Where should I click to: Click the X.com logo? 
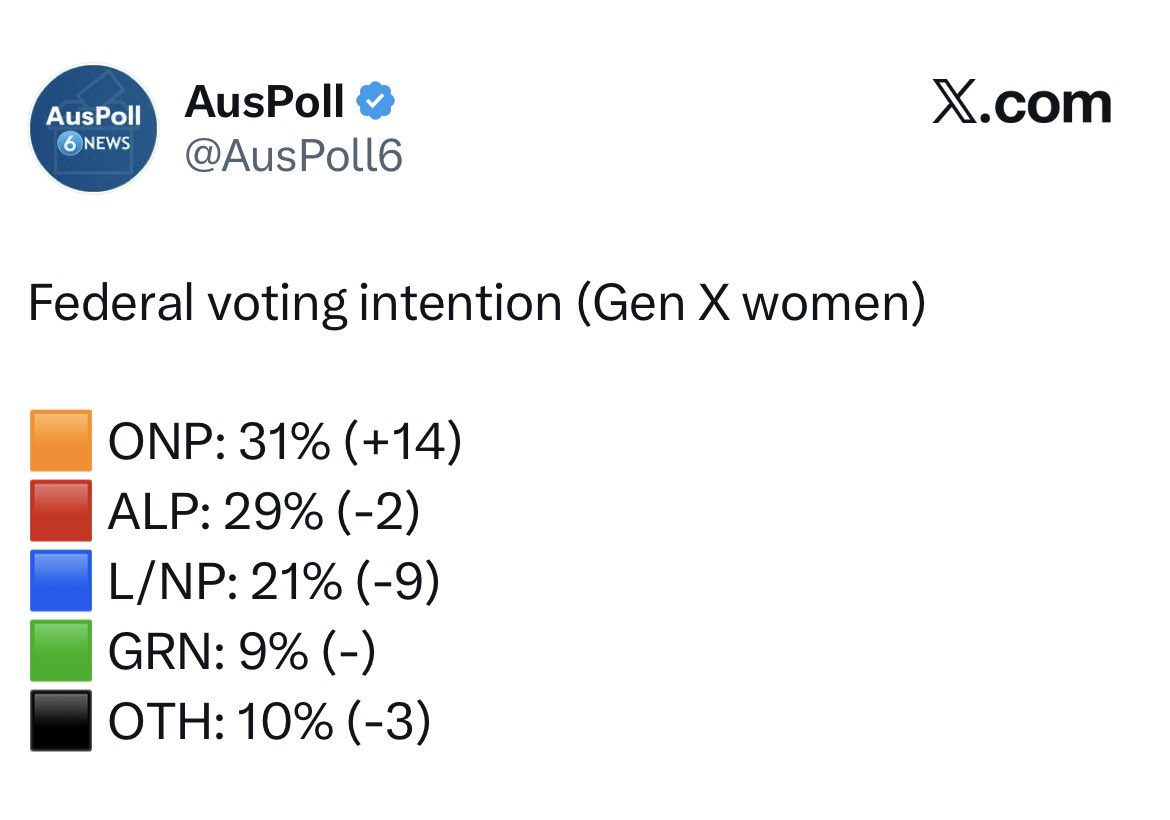tap(1022, 103)
